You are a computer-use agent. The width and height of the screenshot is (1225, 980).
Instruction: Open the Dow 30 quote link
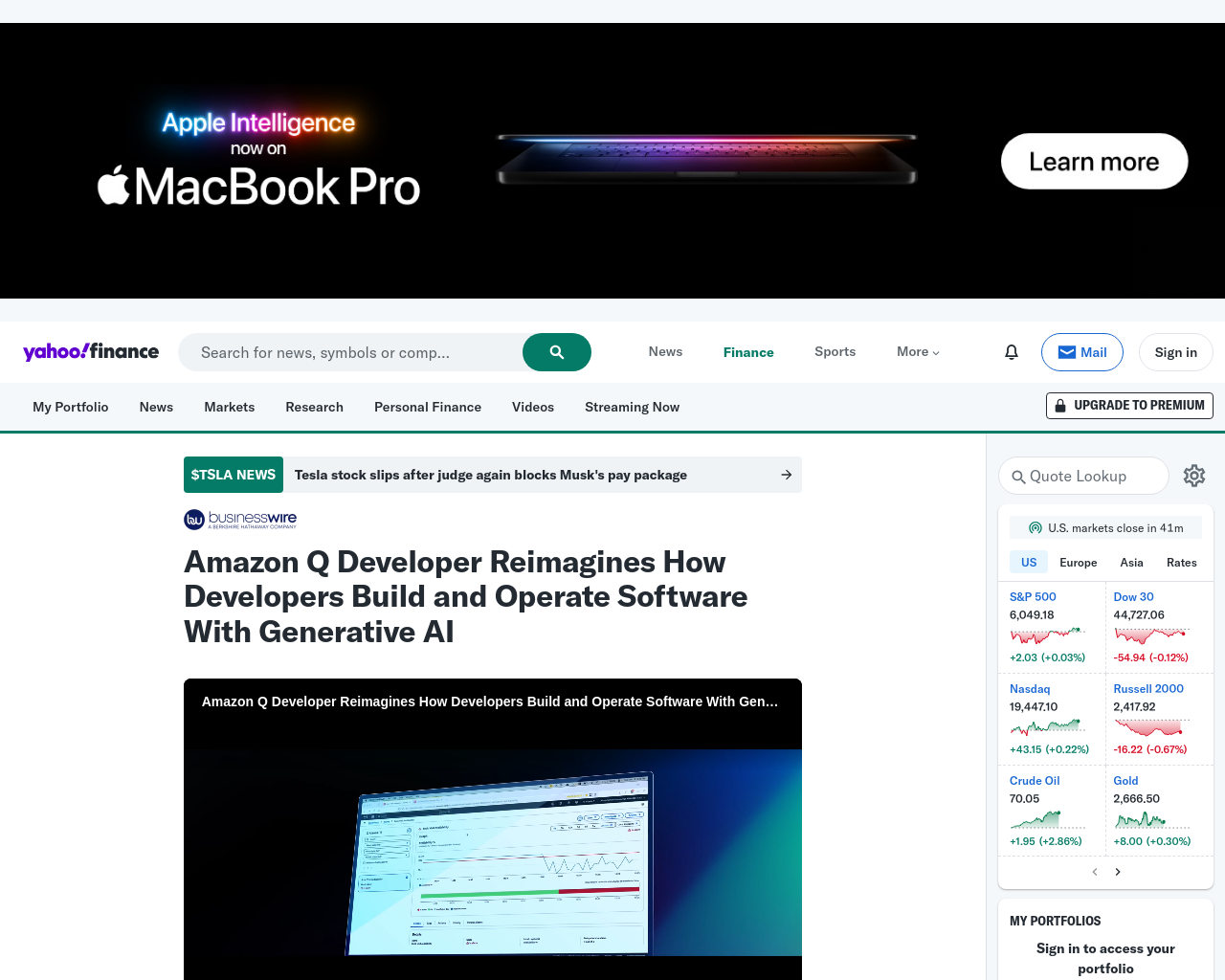1134,596
